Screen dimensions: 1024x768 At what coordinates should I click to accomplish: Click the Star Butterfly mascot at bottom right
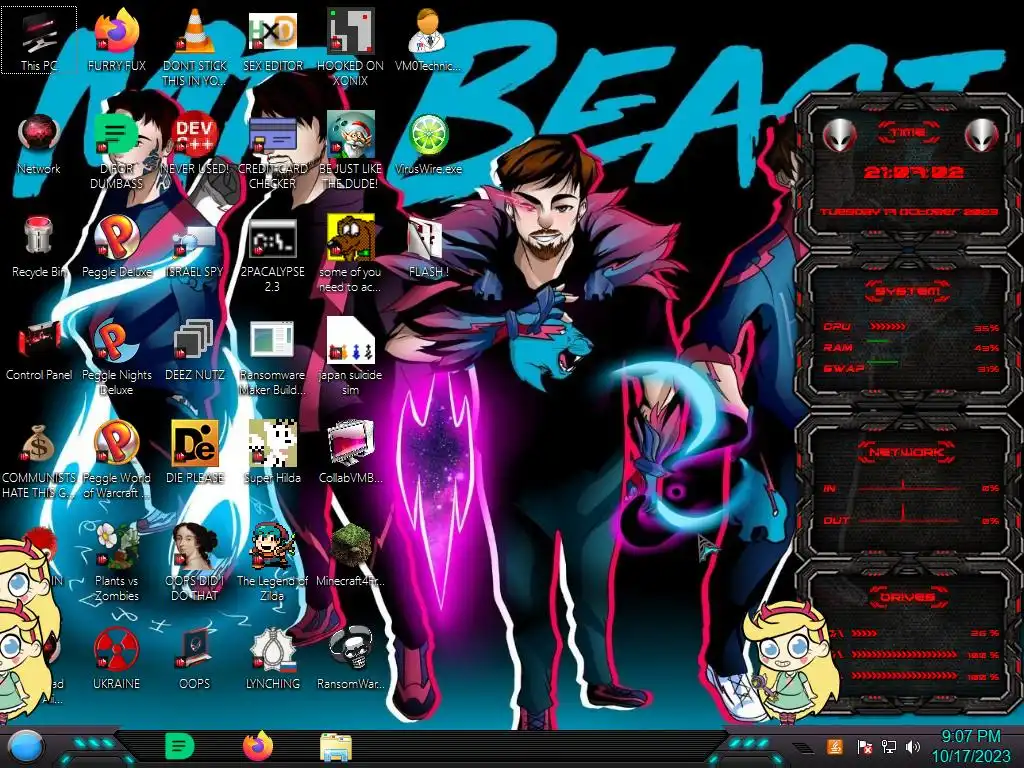click(791, 661)
